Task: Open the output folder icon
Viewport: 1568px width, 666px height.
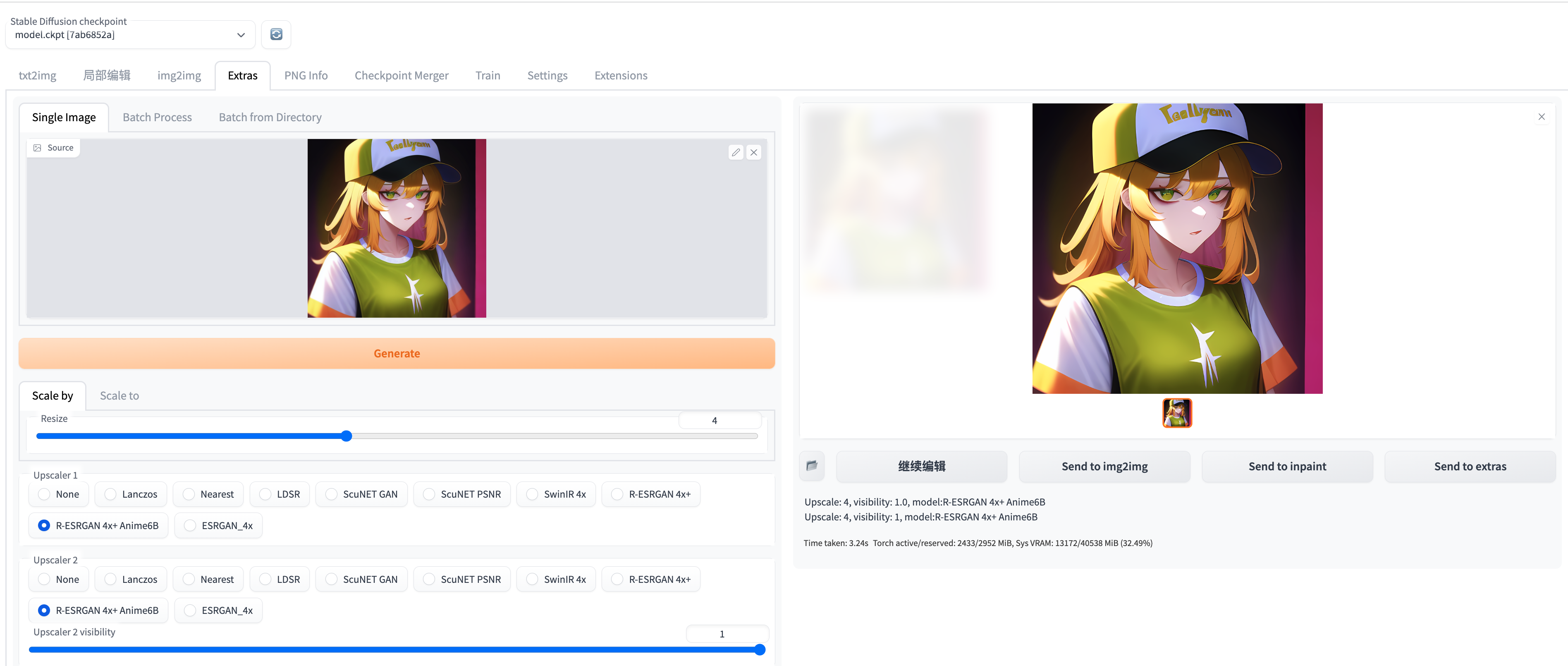Action: (811, 466)
